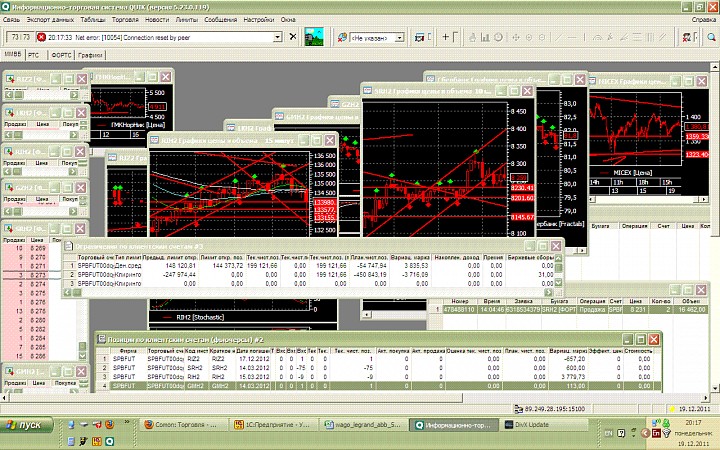Select the greyed arc drawing tool
Viewport: 720px width, 450px height.
(597, 38)
